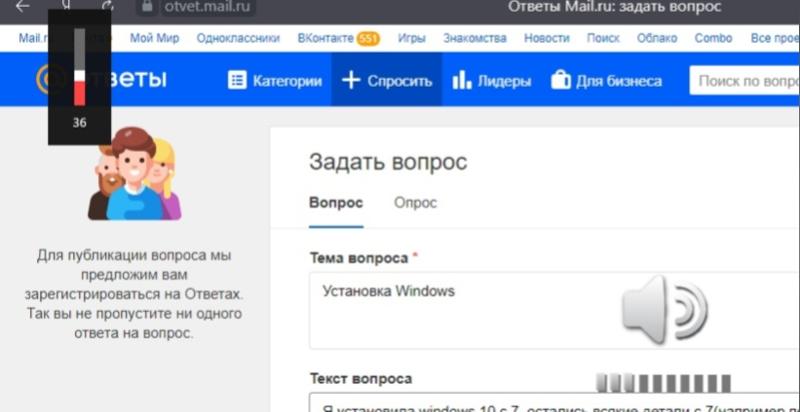Click the Поиск по вопросам search field
The width and height of the screenshot is (800, 412).
(x=745, y=81)
